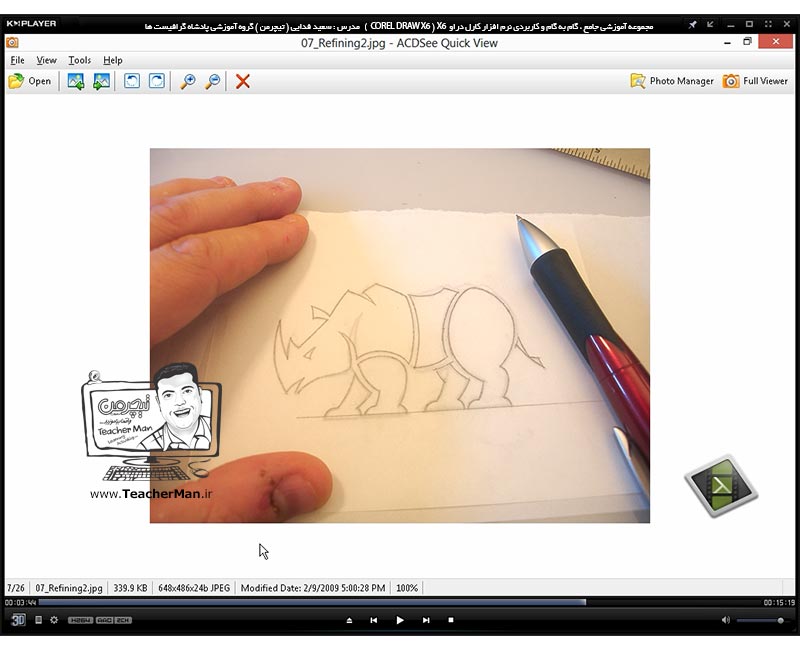Restore down the ACDSee Quick View window
The image size is (800, 650).
747,42
